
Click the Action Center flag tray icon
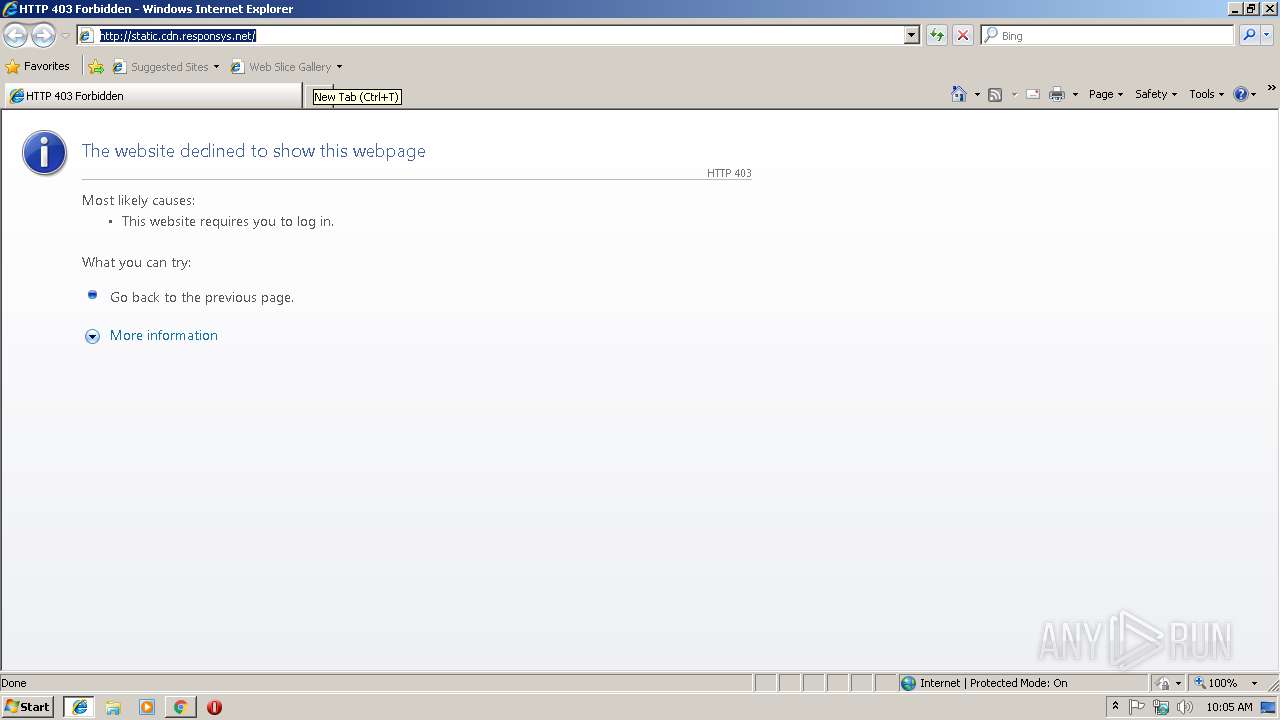pyautogui.click(x=1137, y=707)
